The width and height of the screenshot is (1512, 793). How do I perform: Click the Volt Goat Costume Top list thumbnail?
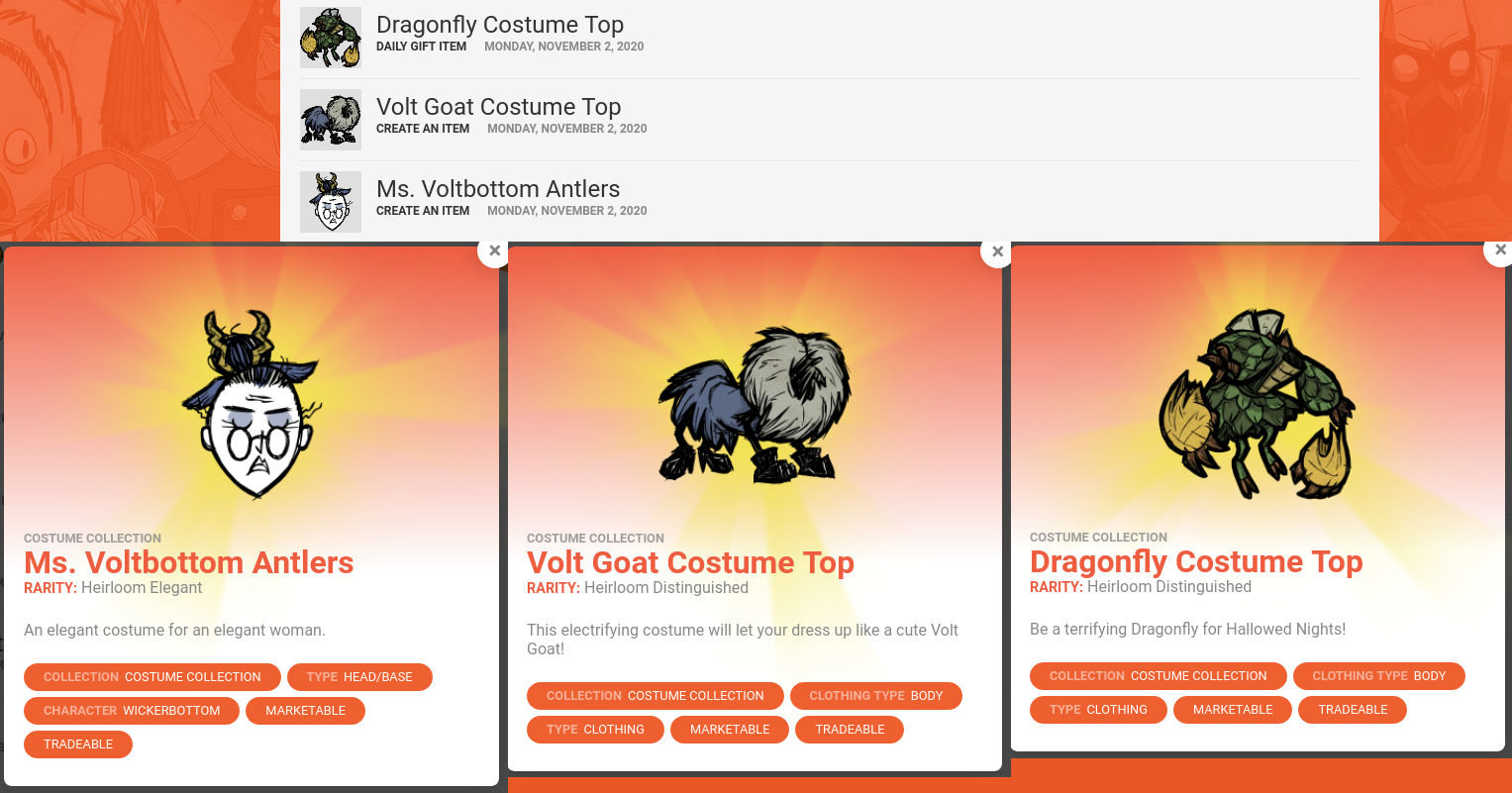[x=331, y=120]
